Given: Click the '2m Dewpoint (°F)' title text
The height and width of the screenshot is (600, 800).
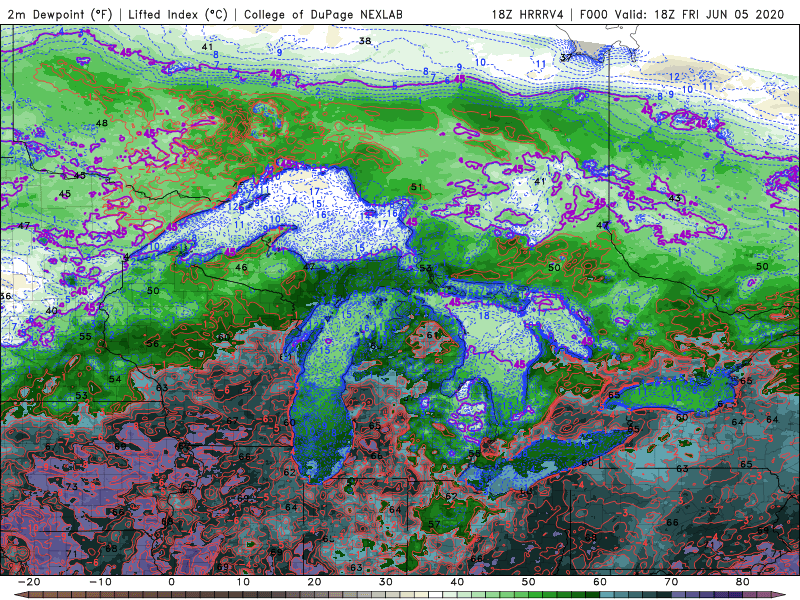Looking at the screenshot, I should 60,14.
